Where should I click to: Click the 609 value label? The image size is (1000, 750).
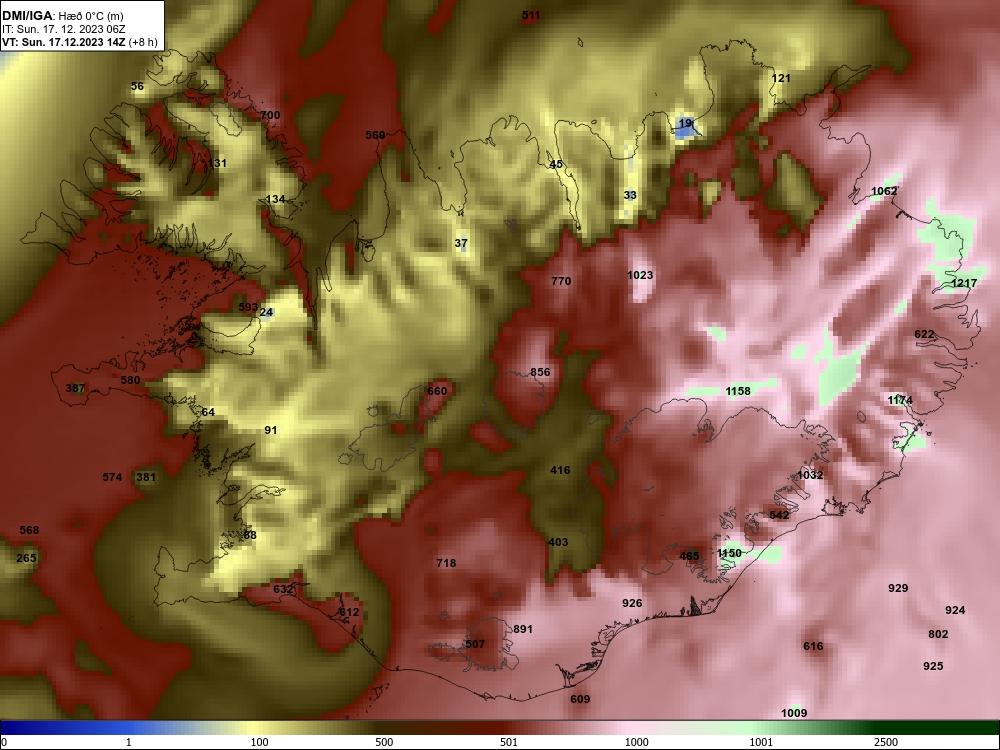tap(580, 699)
